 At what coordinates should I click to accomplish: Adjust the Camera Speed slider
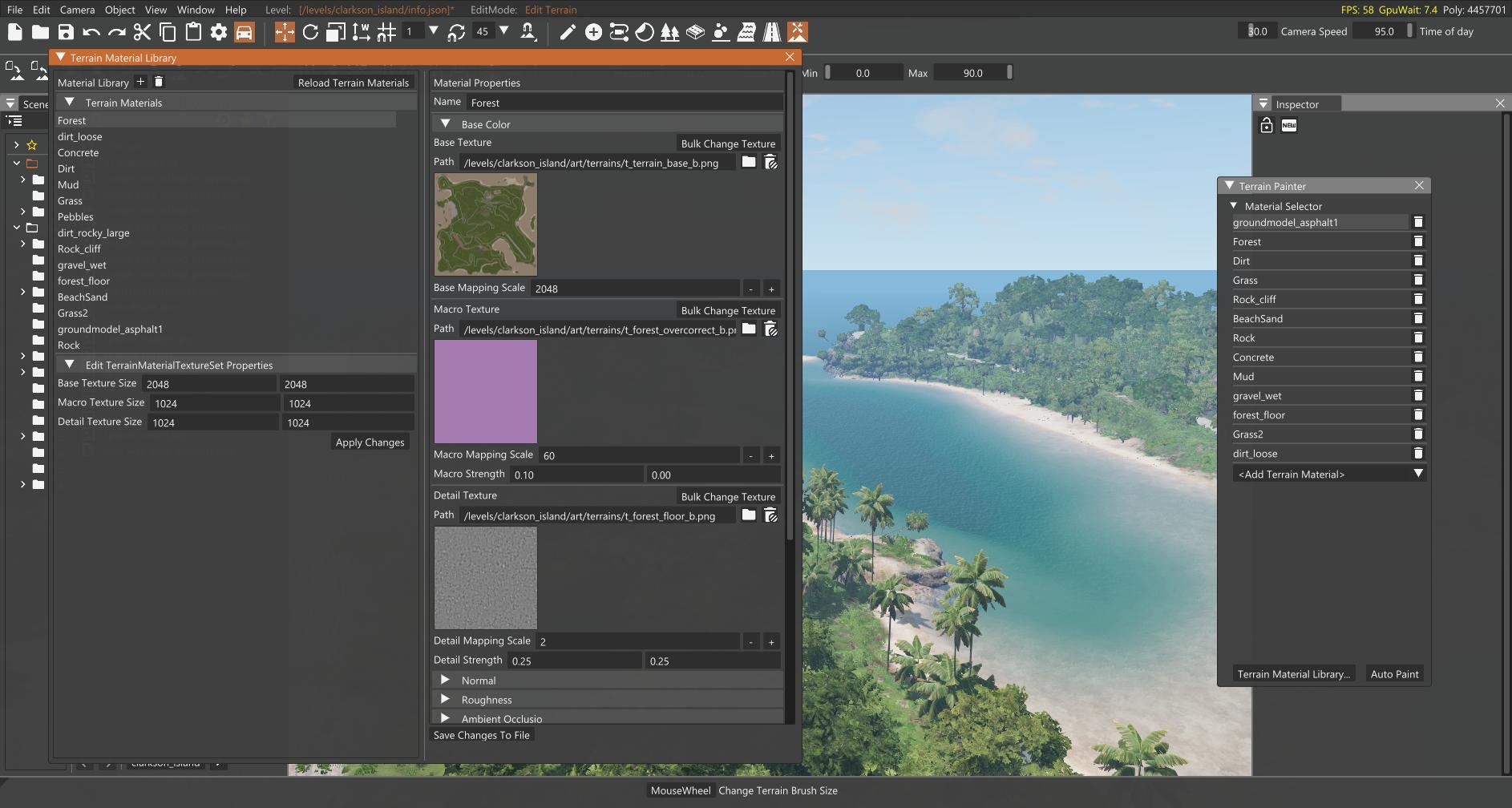1259,31
